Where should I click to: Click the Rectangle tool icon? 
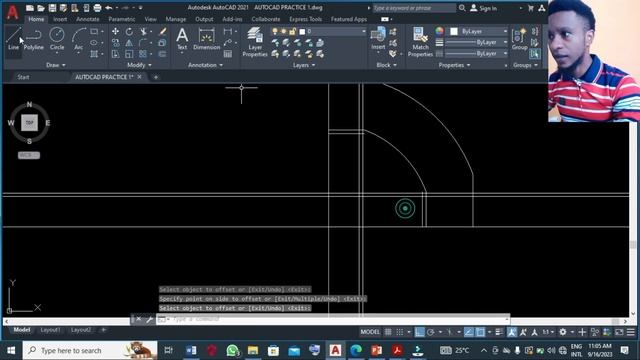pyautogui.click(x=94, y=31)
